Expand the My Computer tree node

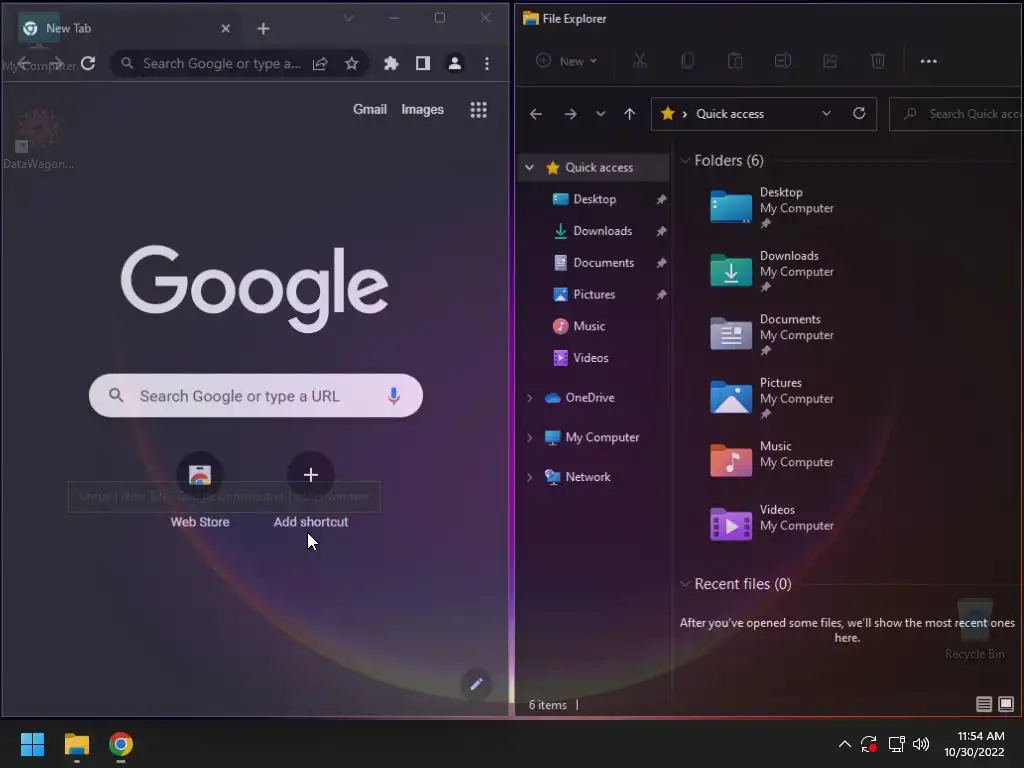530,438
